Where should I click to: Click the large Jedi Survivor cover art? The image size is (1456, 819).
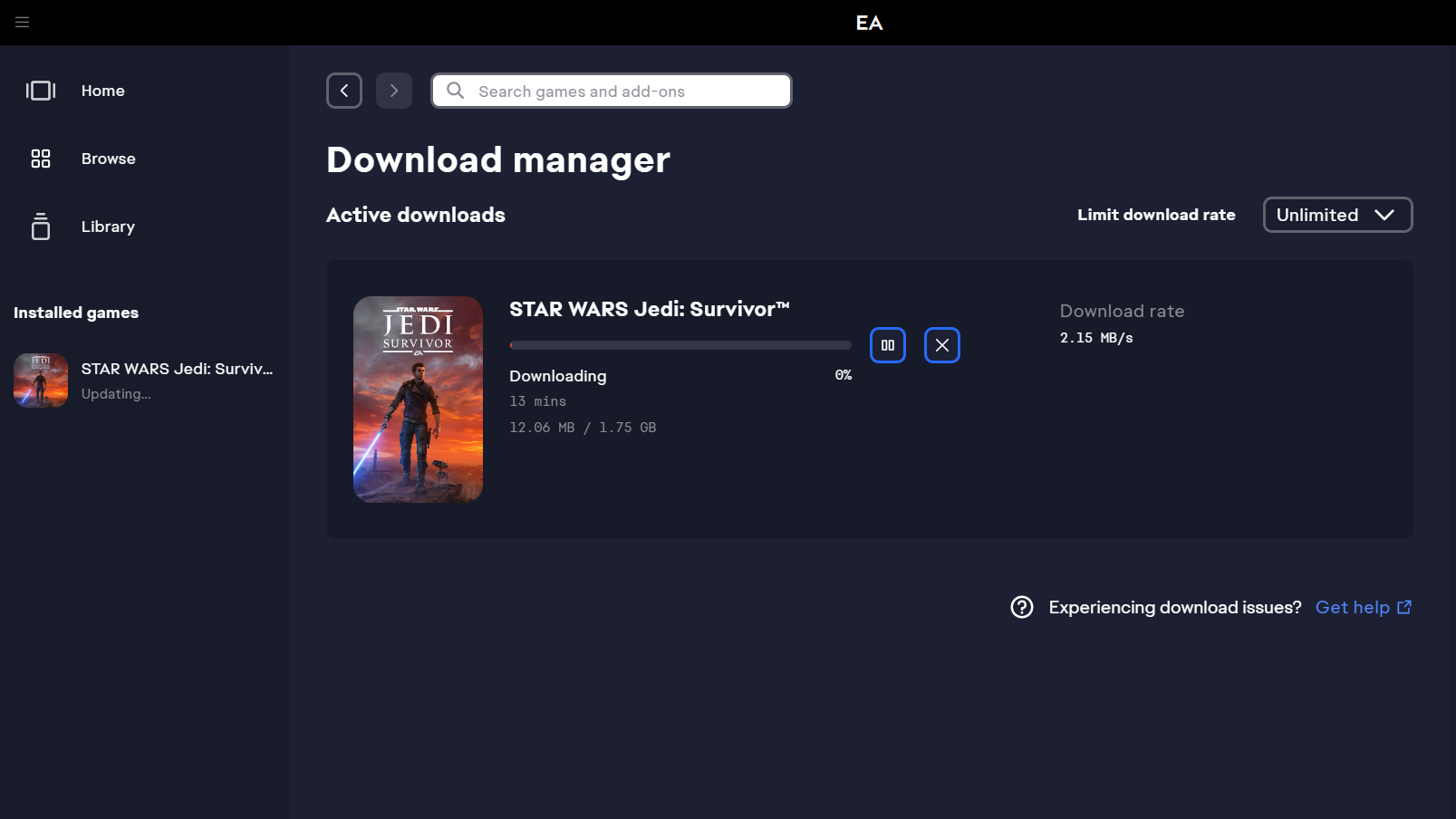pos(418,400)
